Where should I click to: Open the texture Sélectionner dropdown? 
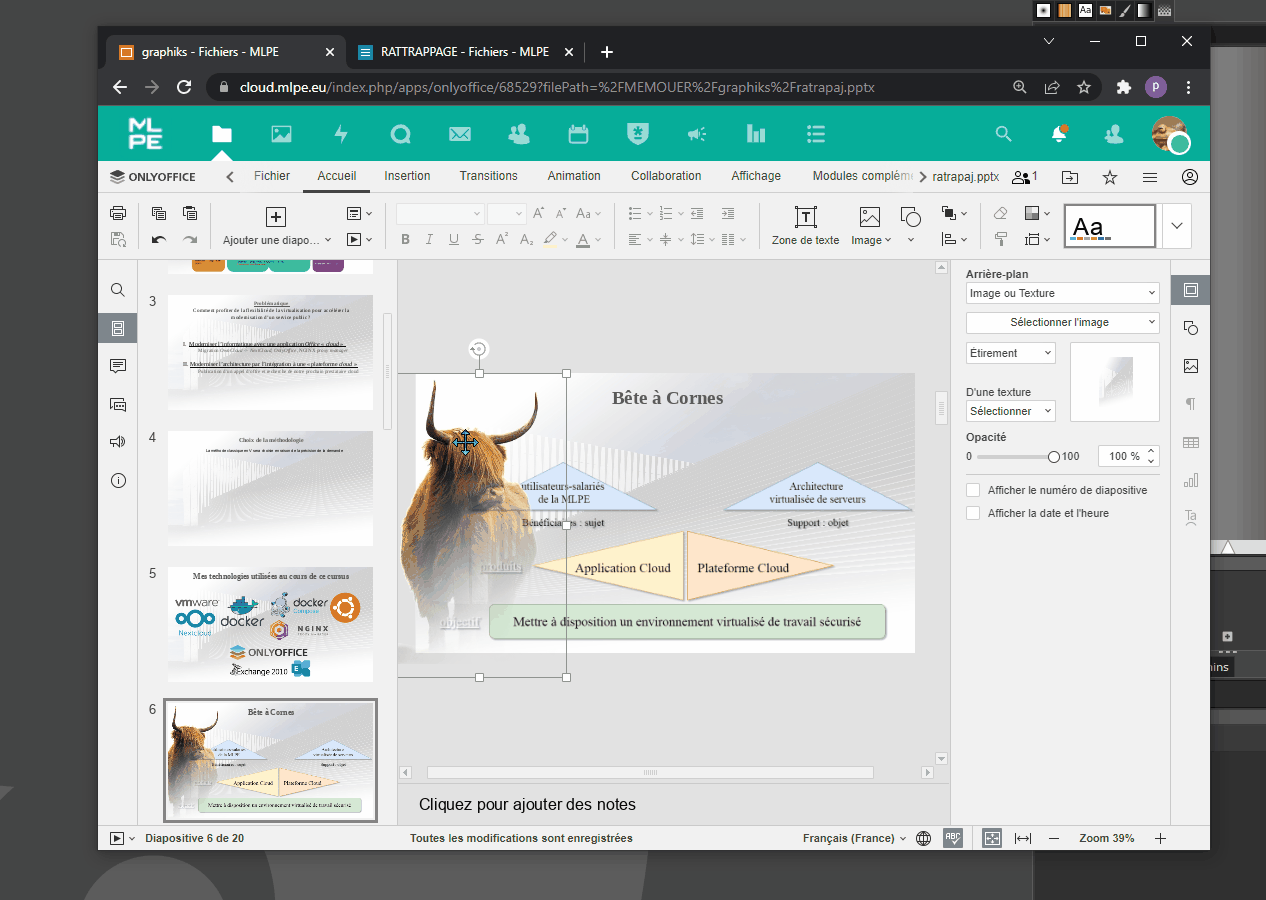click(1011, 411)
